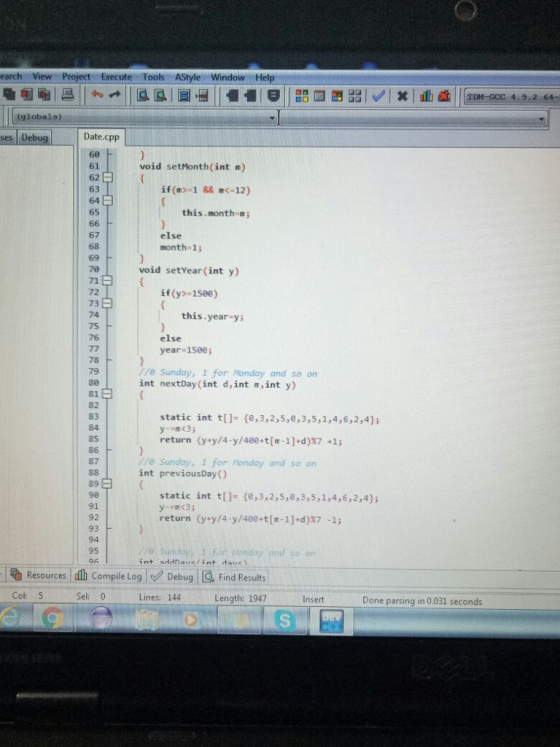Open the Window menu
Screen dimensions: 560x747
coord(228,77)
